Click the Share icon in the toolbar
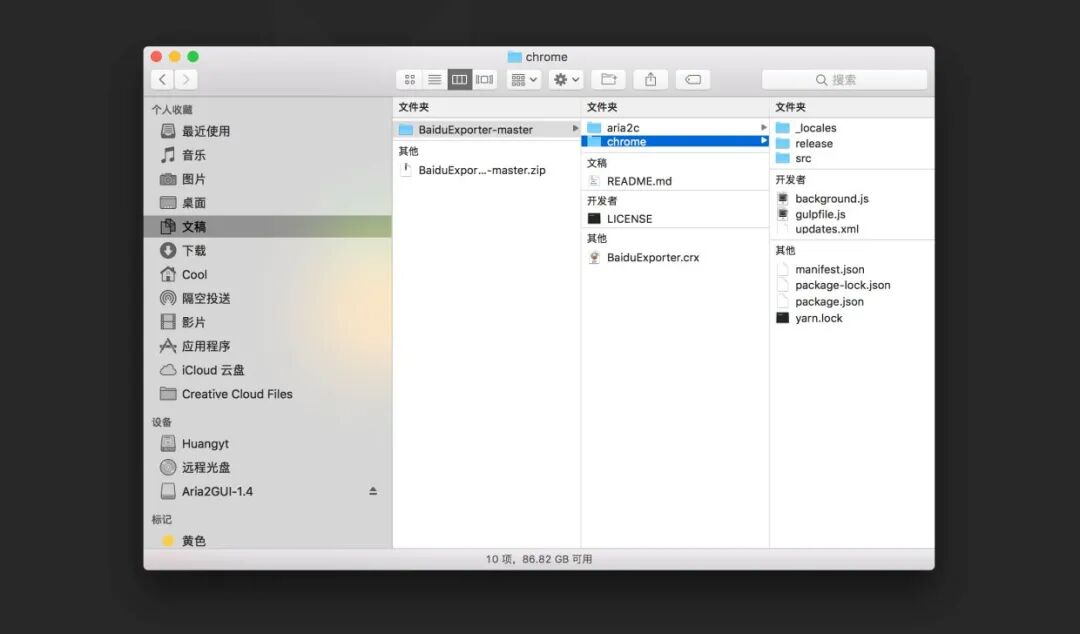The image size is (1080, 634). tap(650, 79)
